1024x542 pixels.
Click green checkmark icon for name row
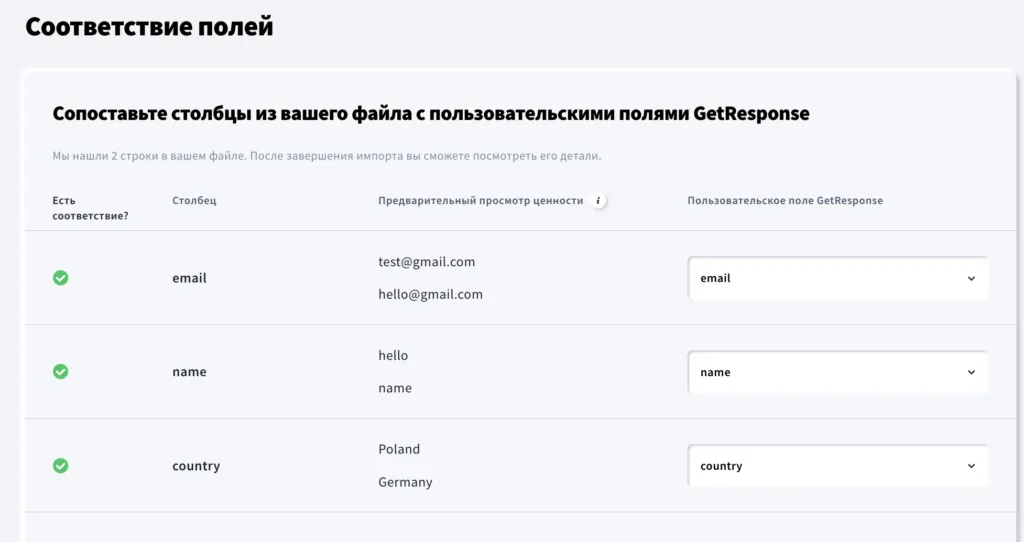coord(61,372)
